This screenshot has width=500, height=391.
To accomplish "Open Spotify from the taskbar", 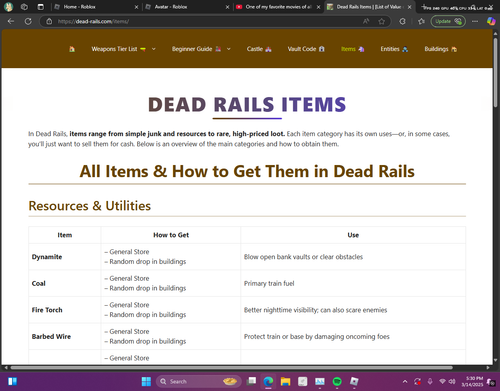I will (337, 381).
